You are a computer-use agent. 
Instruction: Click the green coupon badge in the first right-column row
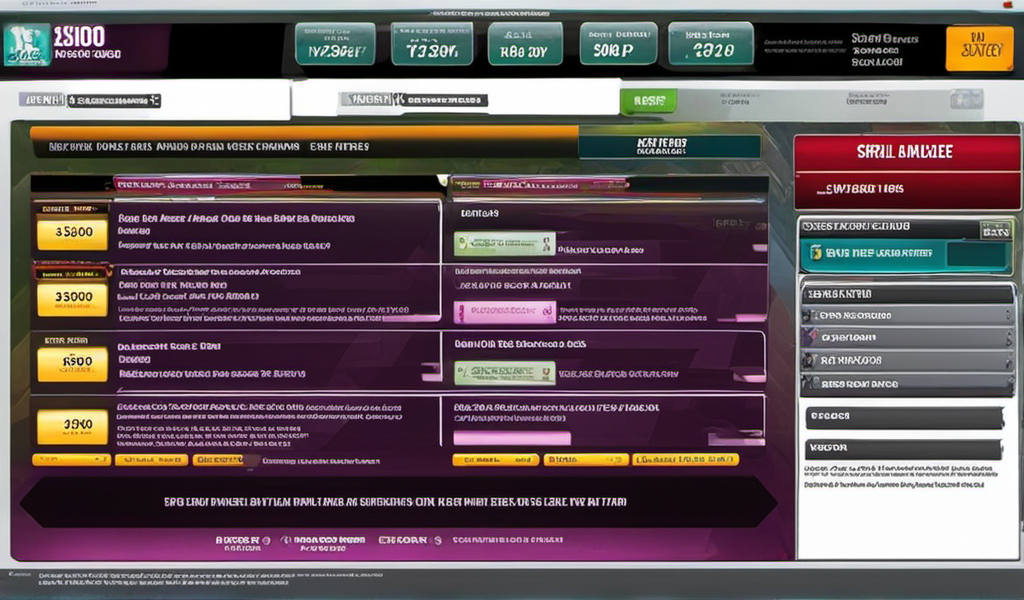click(504, 243)
